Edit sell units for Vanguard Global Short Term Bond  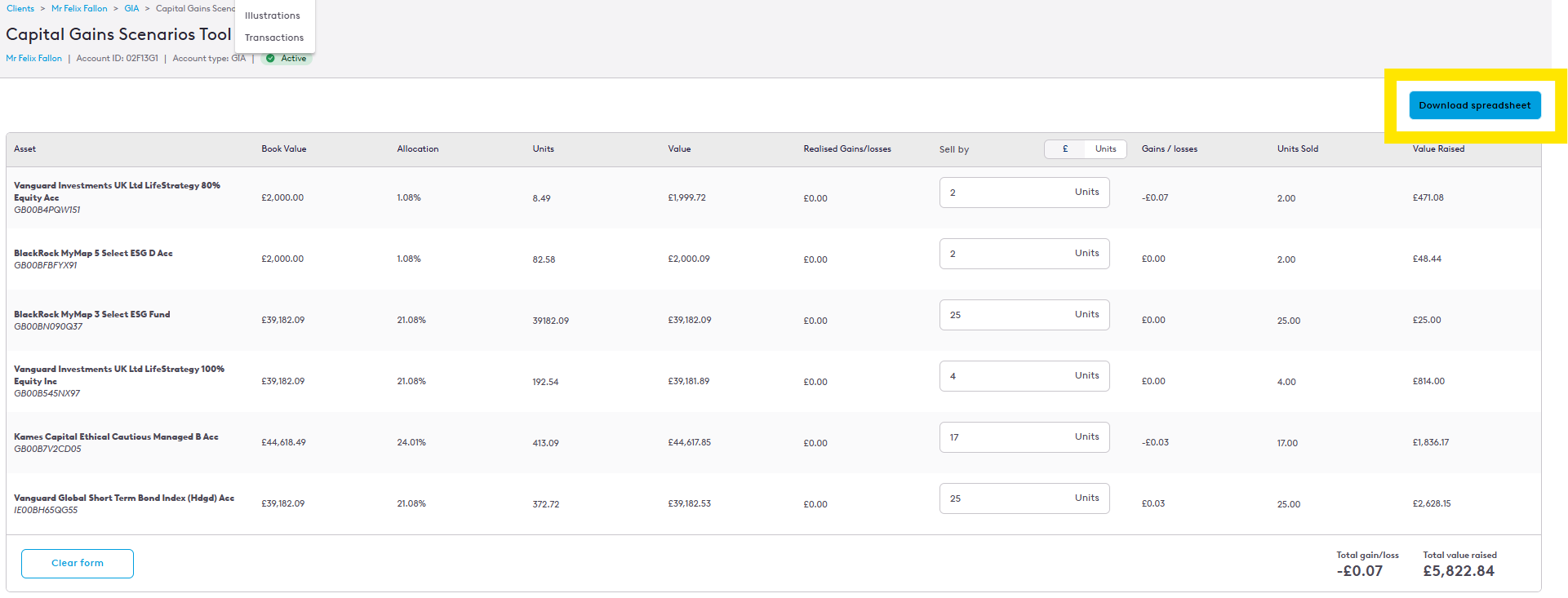(1006, 498)
